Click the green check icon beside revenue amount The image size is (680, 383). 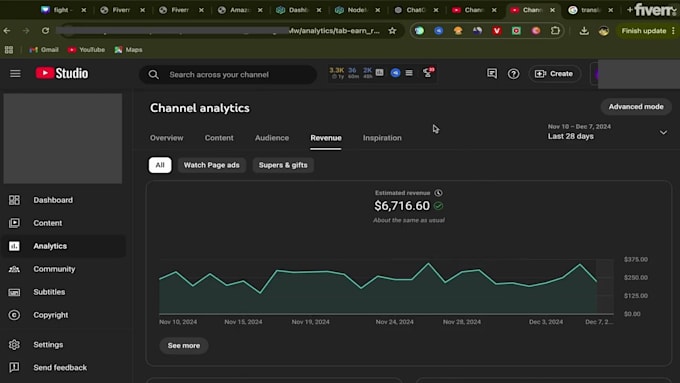coord(438,206)
